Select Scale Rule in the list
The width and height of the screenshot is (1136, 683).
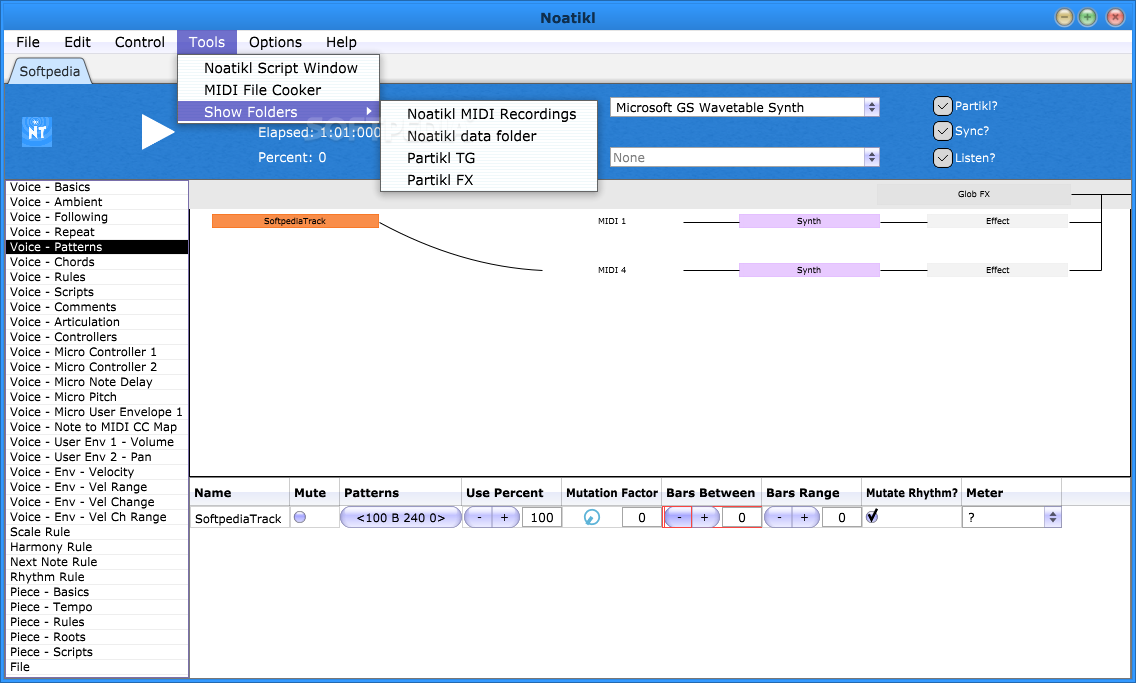97,532
